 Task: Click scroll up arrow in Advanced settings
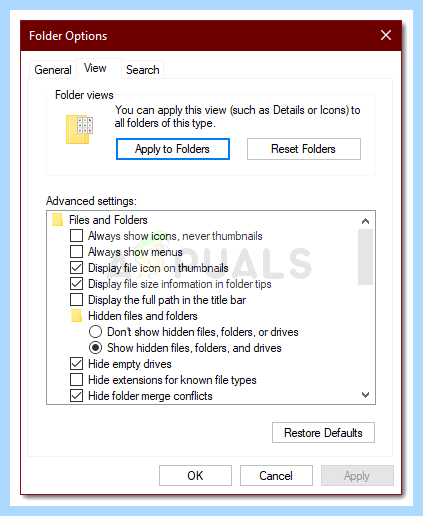point(365,221)
